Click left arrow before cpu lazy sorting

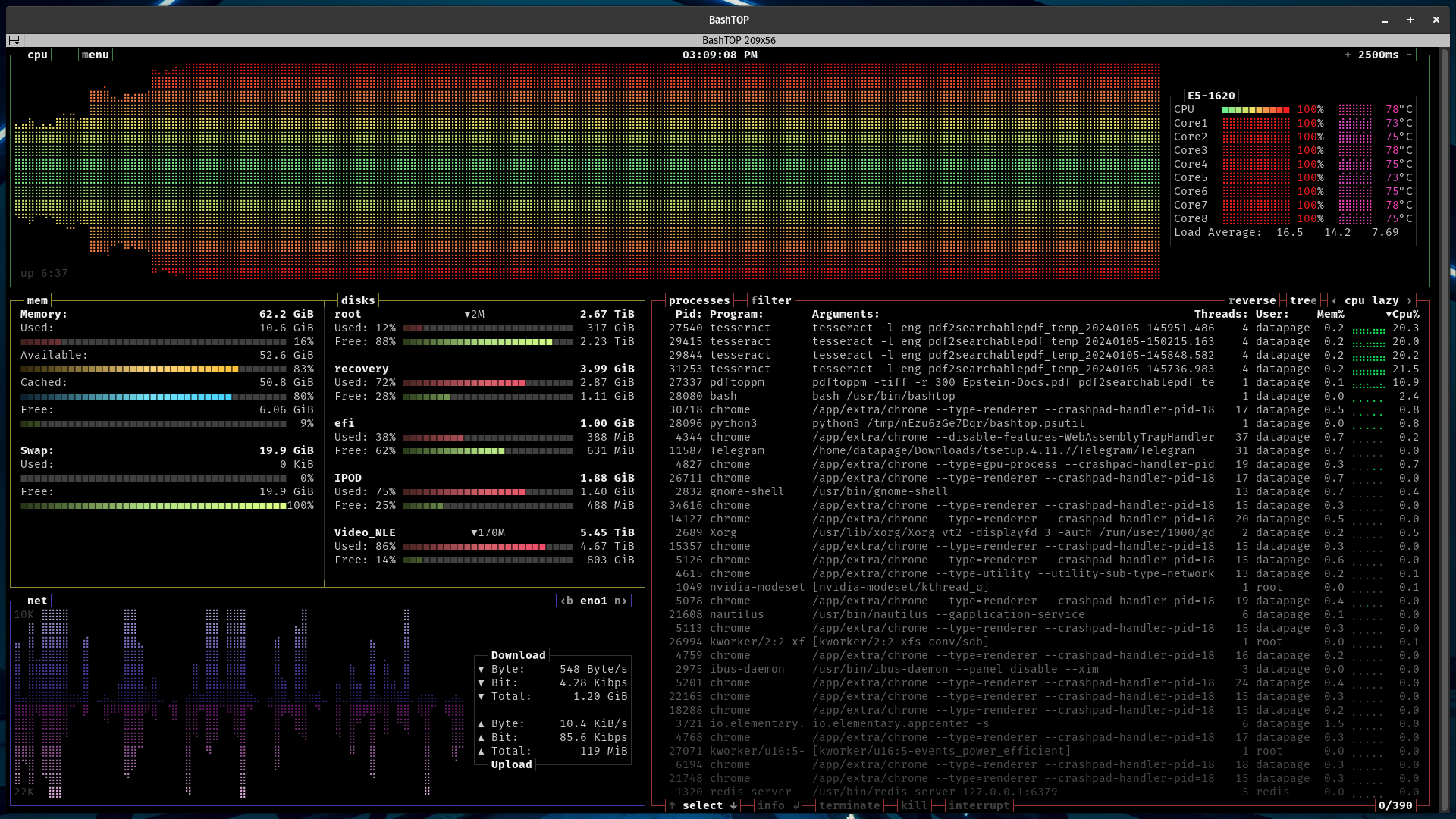point(1334,300)
